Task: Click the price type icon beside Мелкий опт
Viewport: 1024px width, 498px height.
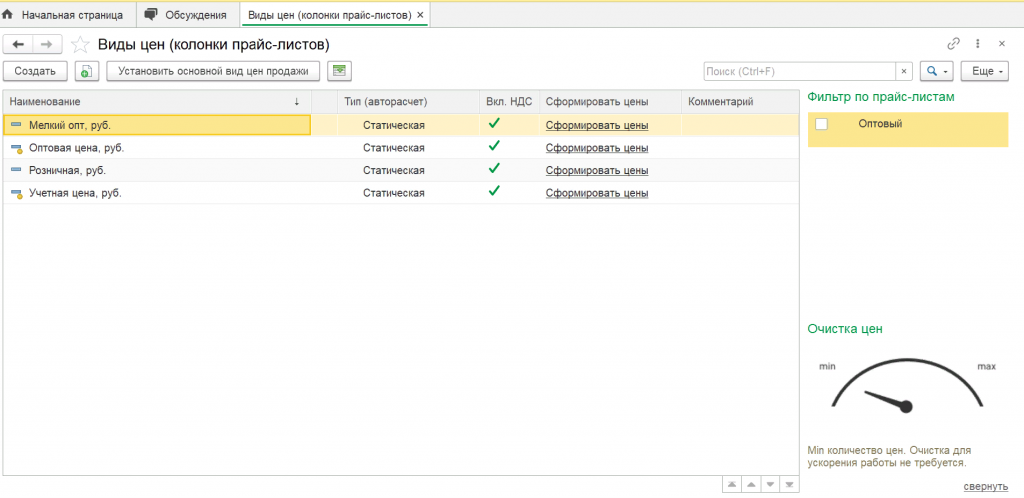Action: point(16,125)
